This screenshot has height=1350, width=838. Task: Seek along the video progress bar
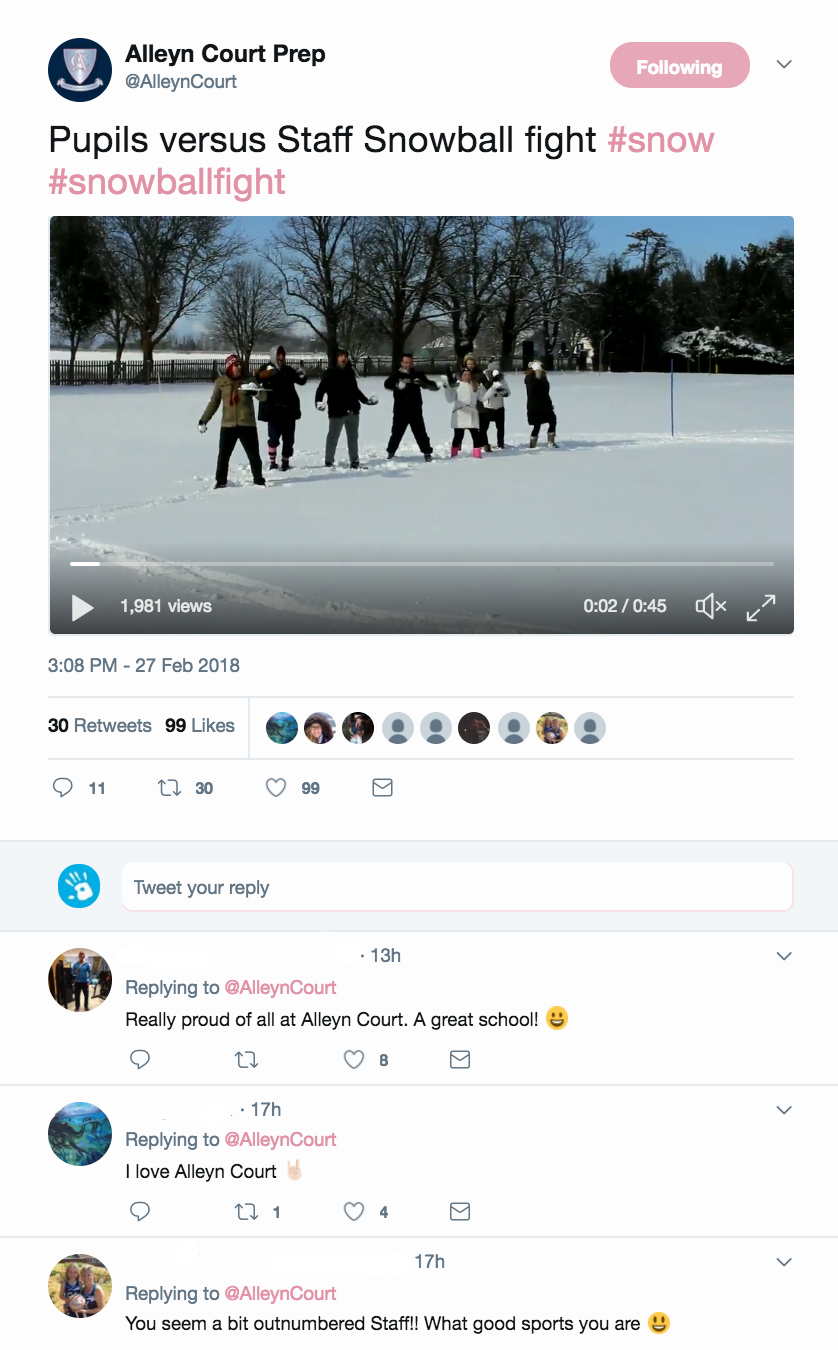tap(421, 564)
